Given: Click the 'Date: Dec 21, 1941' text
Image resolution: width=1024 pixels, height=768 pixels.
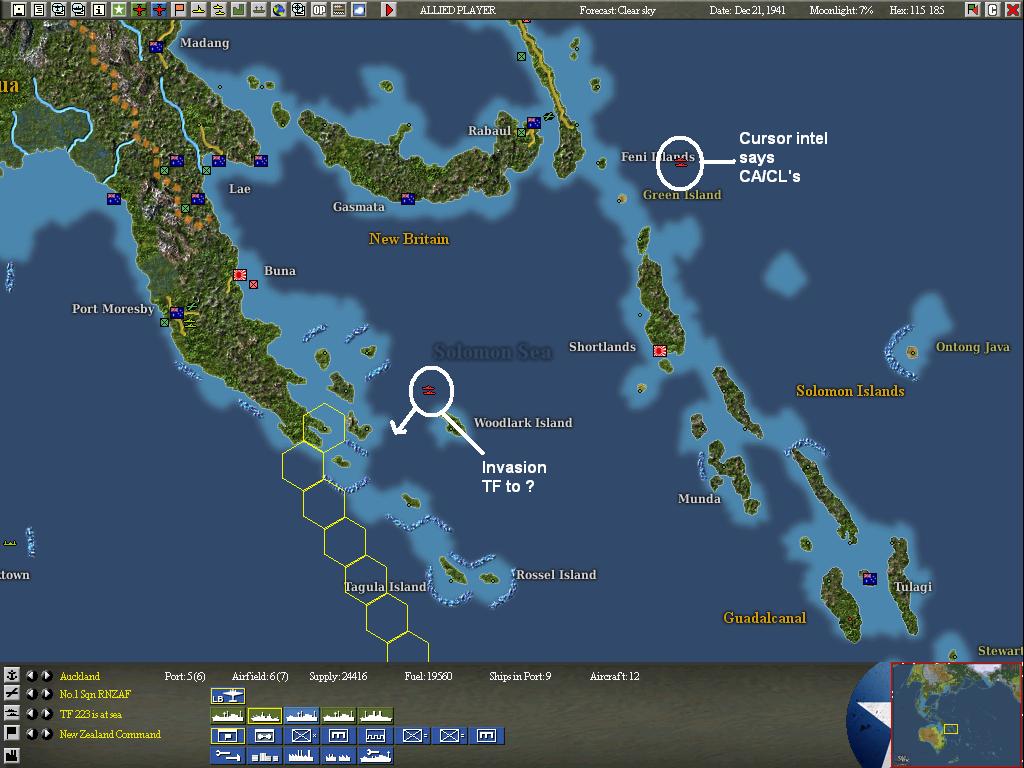Looking at the screenshot, I should pyautogui.click(x=748, y=10).
